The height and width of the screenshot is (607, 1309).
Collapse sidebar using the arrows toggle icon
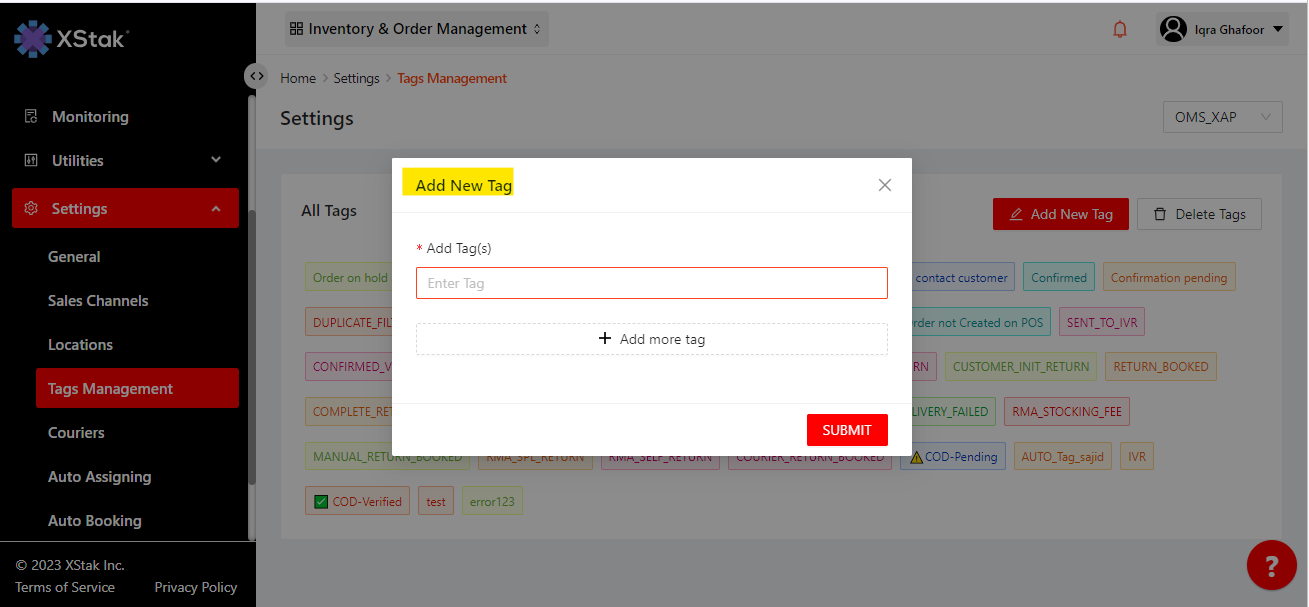click(x=256, y=76)
